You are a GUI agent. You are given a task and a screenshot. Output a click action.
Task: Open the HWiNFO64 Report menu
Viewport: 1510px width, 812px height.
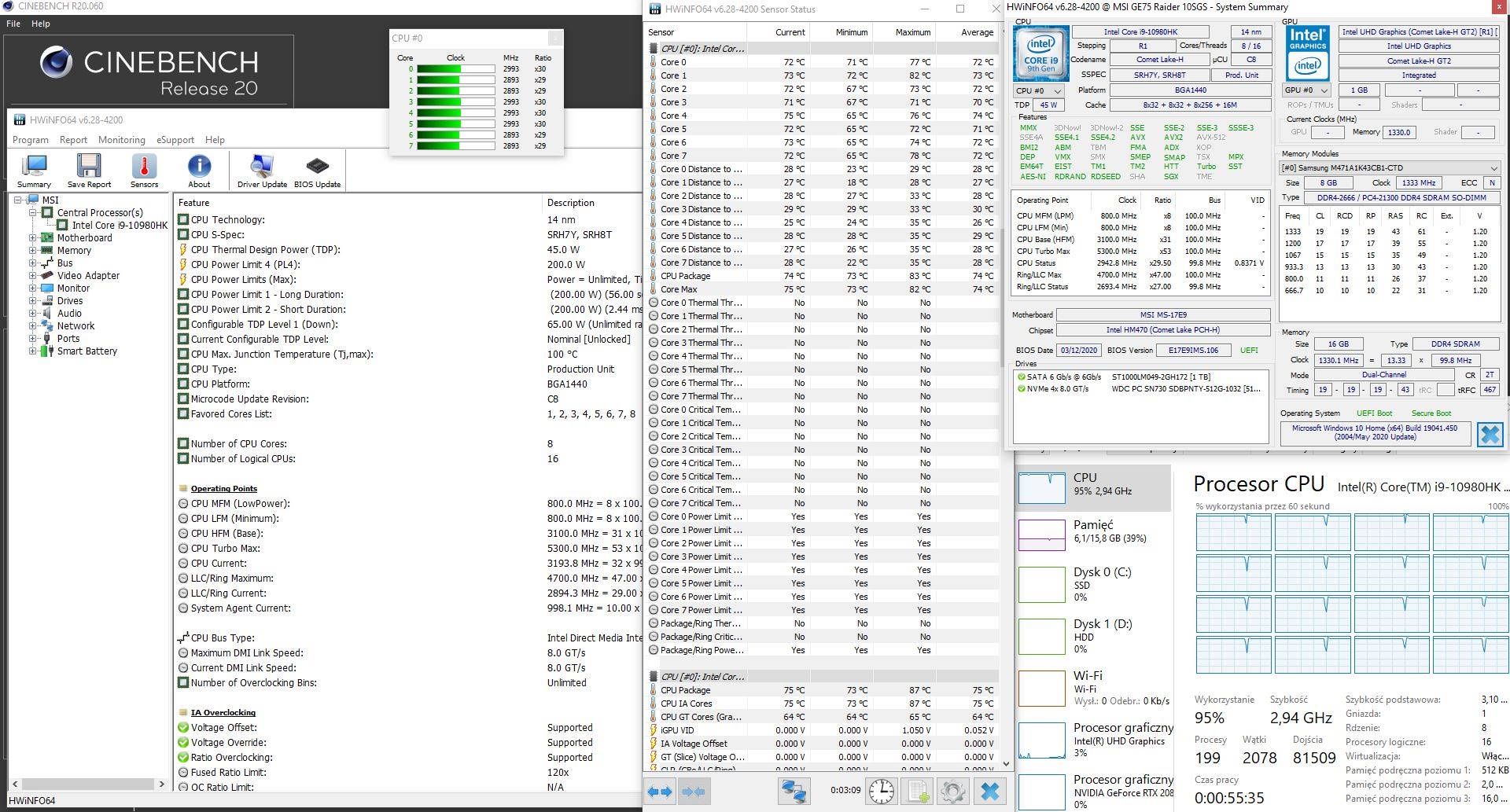coord(74,140)
